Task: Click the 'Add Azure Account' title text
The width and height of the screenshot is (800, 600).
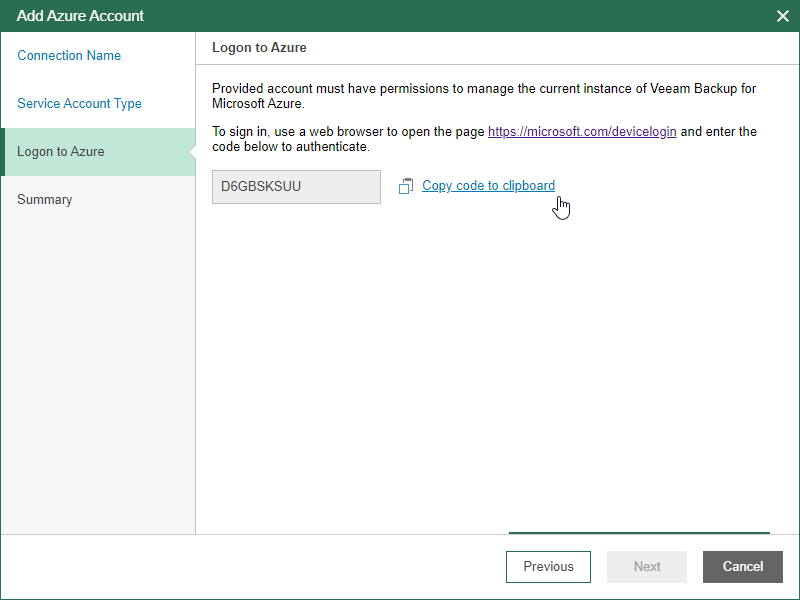Action: [x=80, y=16]
